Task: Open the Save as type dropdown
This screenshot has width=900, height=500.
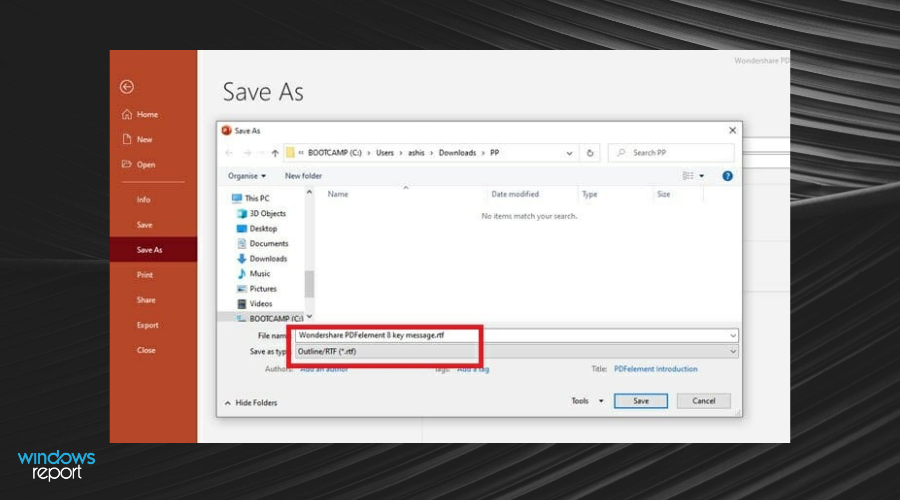Action: click(516, 351)
